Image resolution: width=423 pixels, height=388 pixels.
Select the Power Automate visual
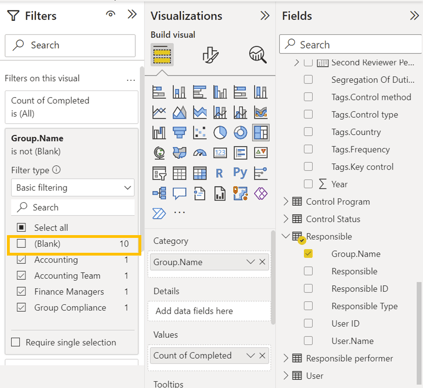[159, 213]
